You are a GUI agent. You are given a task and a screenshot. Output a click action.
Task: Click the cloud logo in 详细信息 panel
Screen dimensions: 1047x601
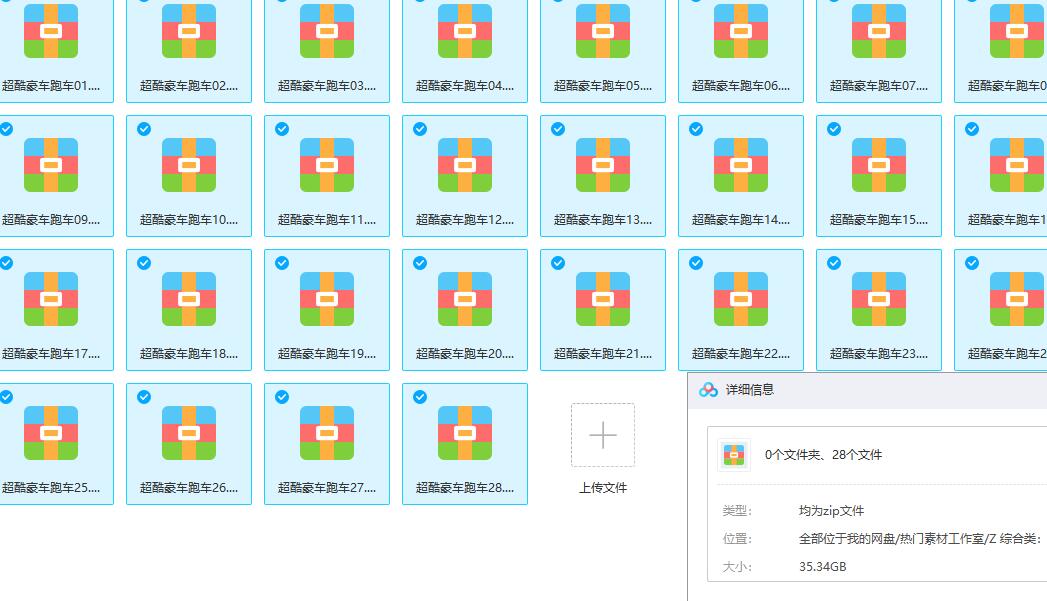[708, 390]
